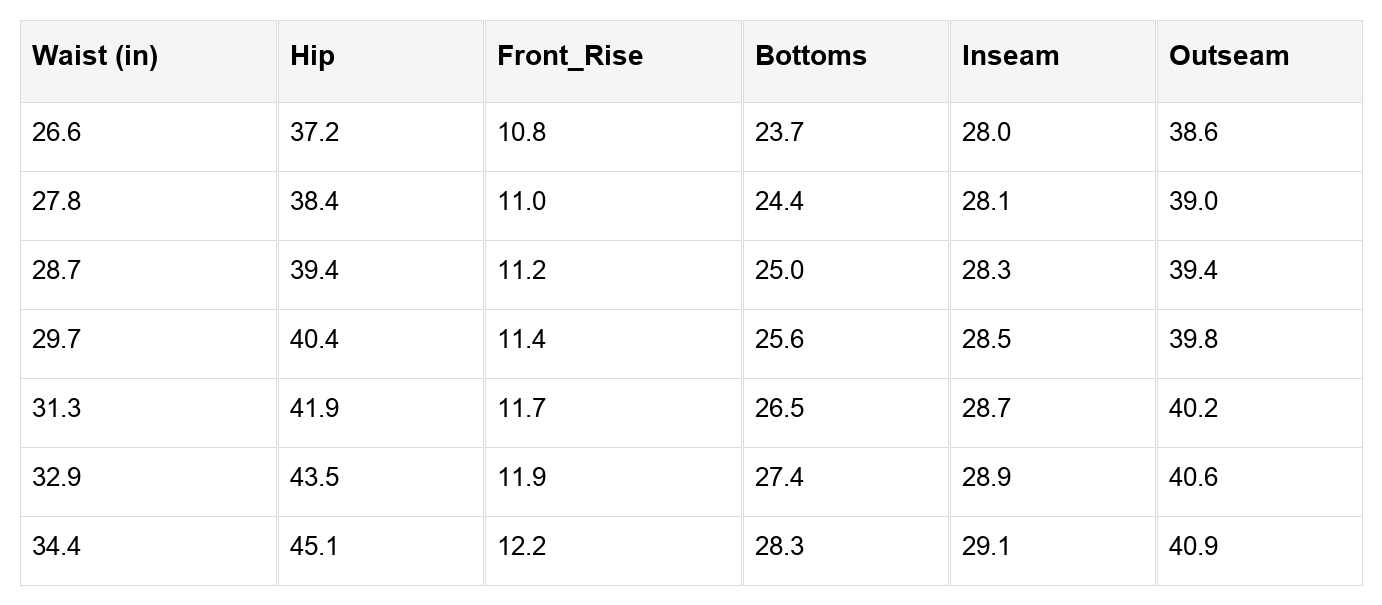Image resolution: width=1382 pixels, height=605 pixels.
Task: Select the outseam cell 40.9
Action: click(x=1193, y=547)
